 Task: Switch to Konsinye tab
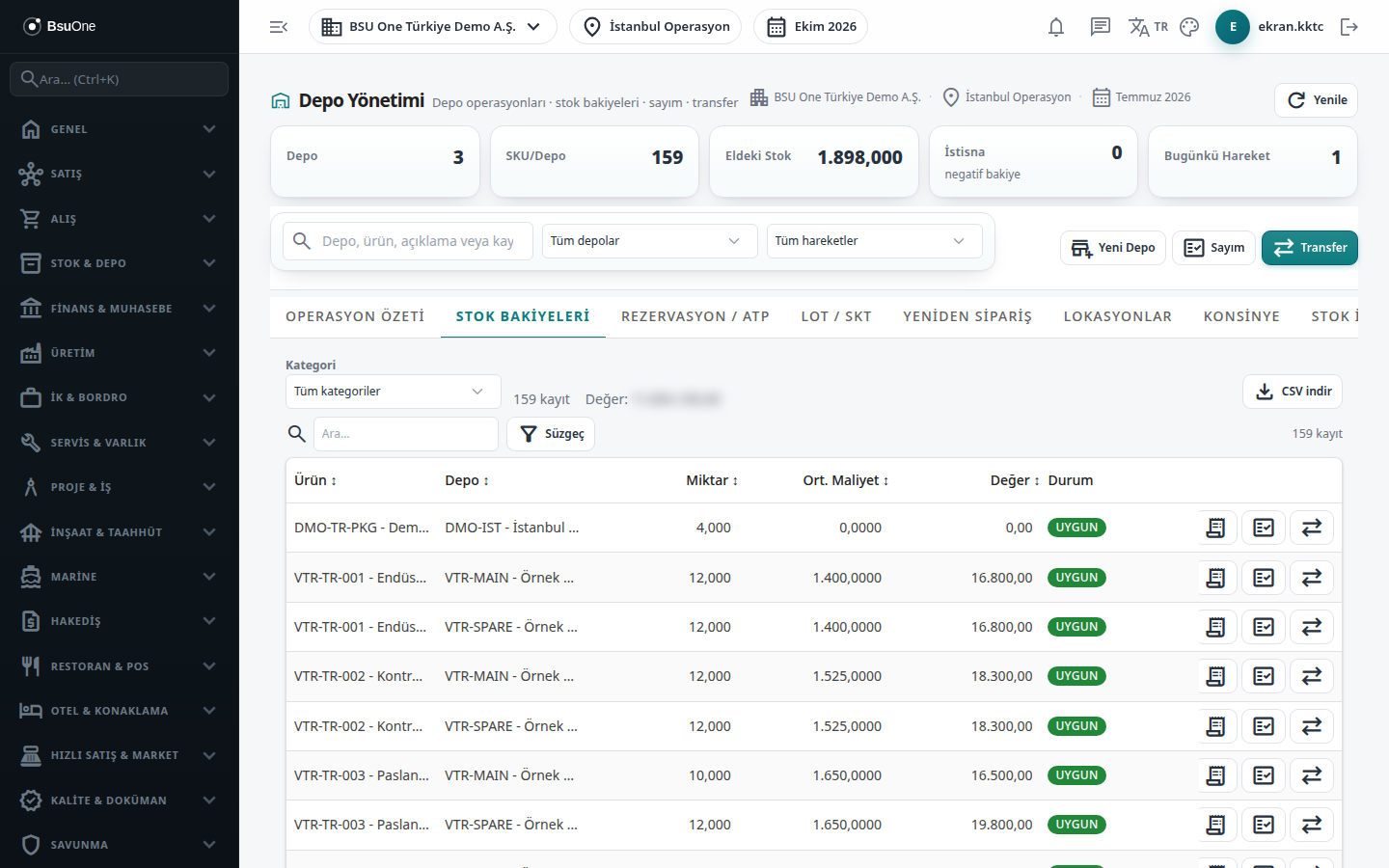pyautogui.click(x=1241, y=316)
